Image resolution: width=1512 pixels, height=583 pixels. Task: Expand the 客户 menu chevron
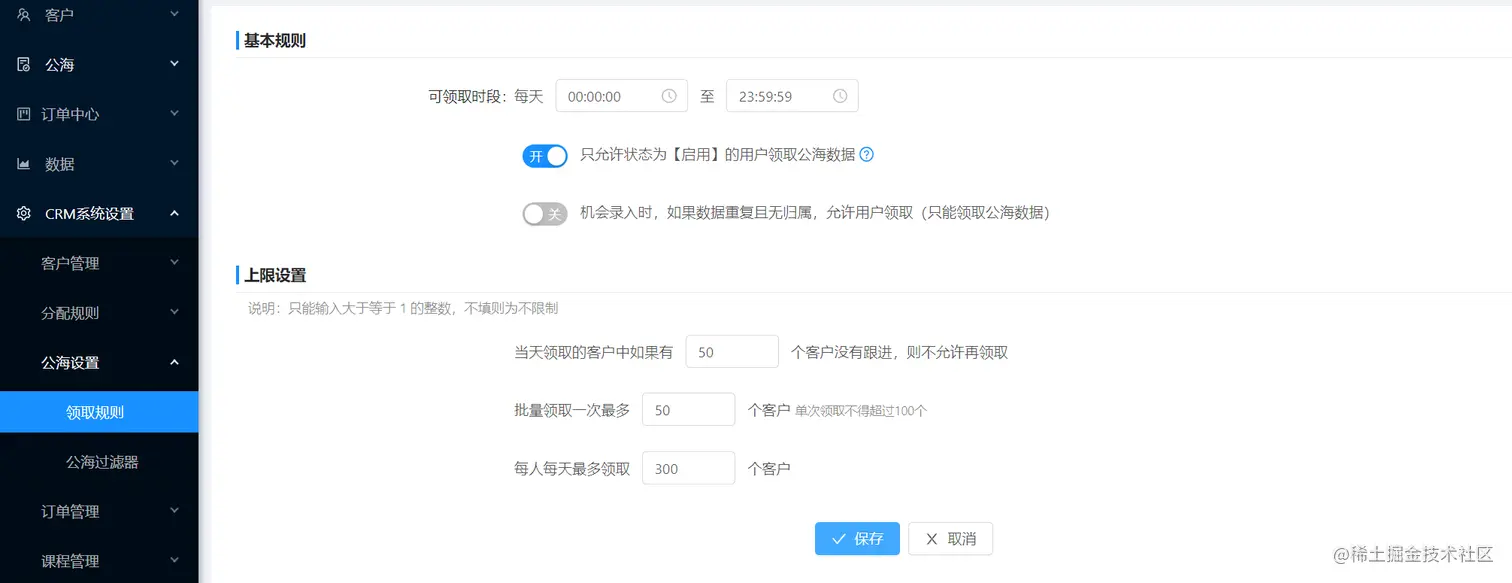(174, 14)
